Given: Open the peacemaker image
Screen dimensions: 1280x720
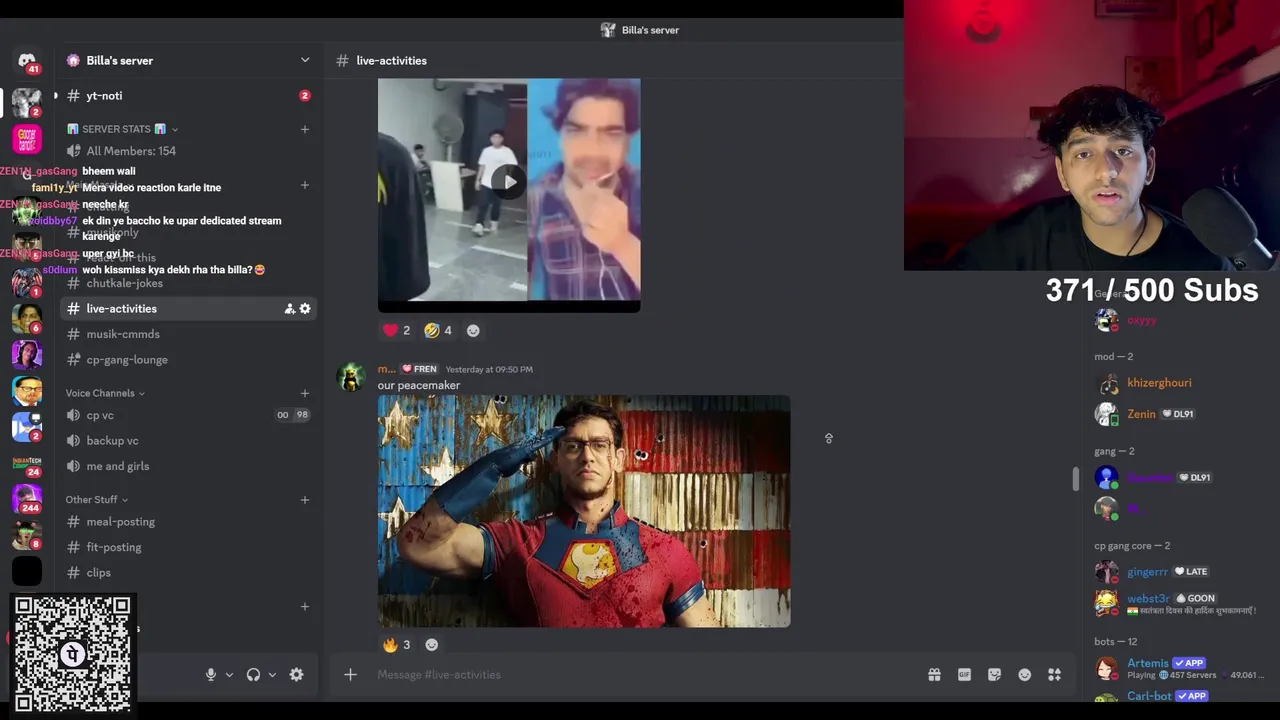Looking at the screenshot, I should pyautogui.click(x=584, y=511).
